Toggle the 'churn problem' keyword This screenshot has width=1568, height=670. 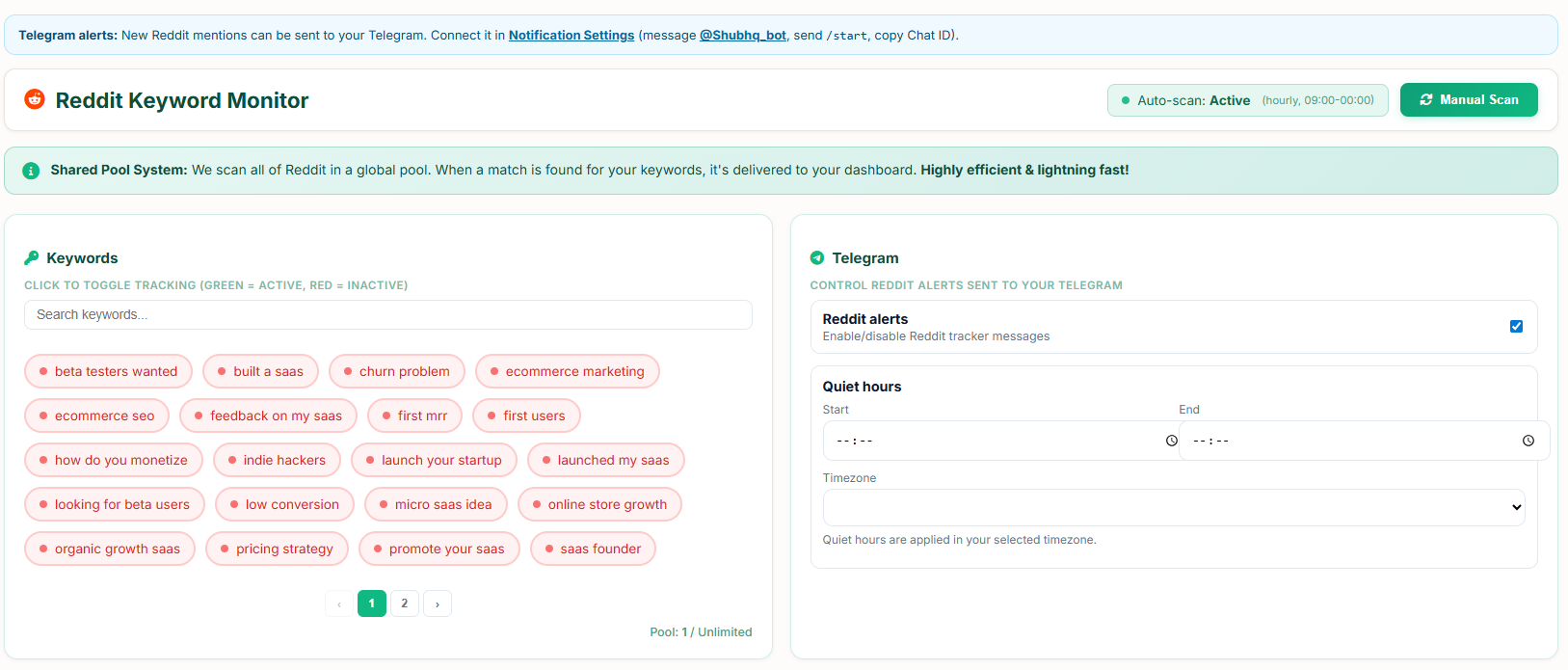397,371
